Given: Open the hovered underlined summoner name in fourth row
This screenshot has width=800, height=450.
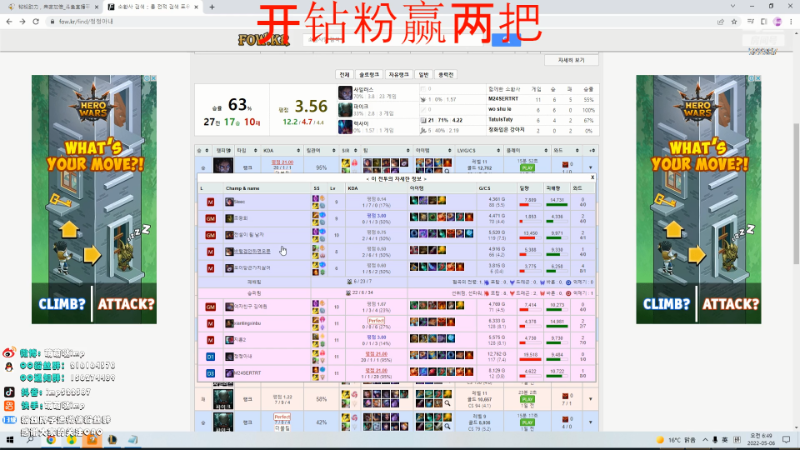Looking at the screenshot, I should click(253, 252).
